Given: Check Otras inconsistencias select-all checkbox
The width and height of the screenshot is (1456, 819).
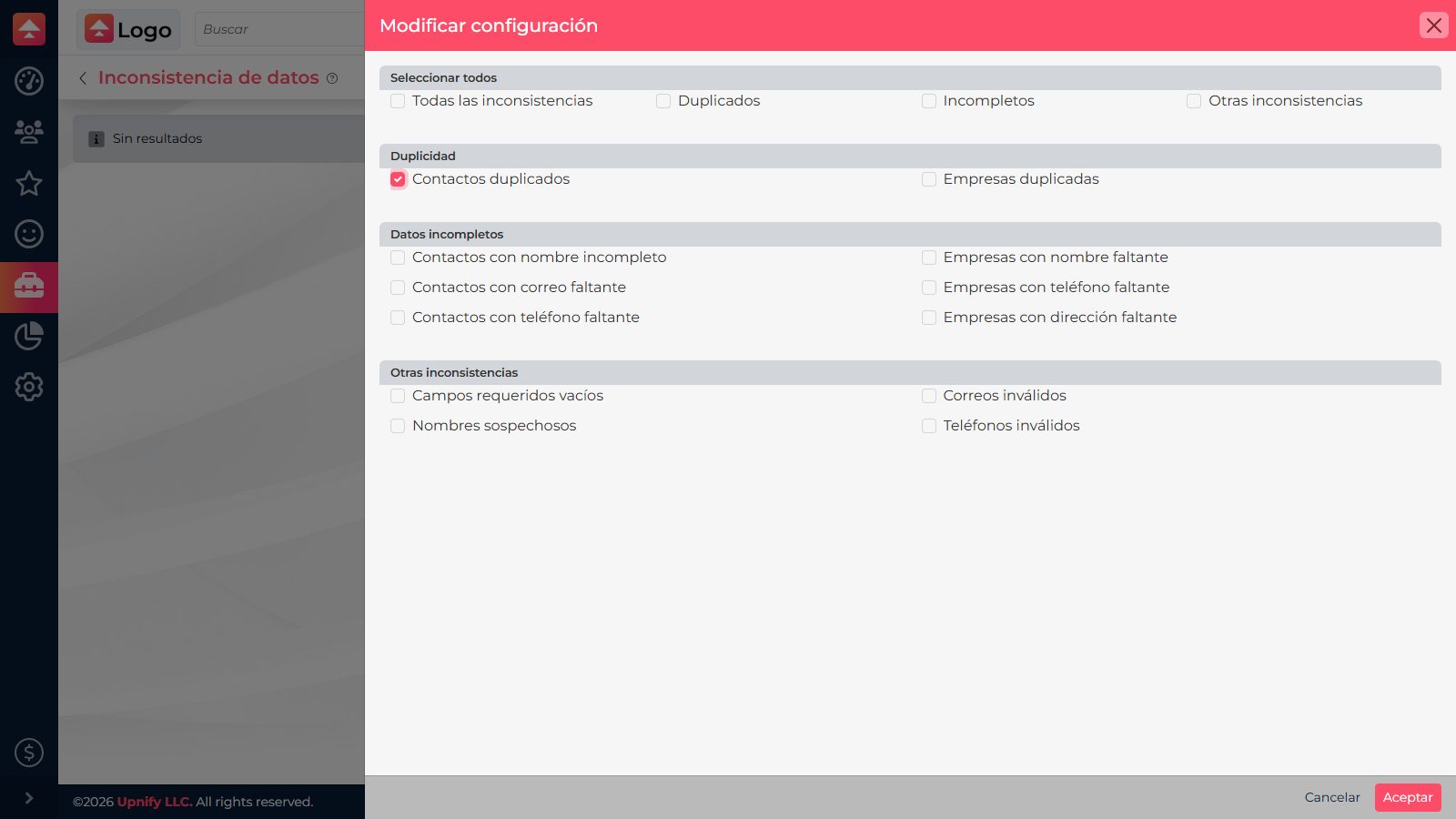Looking at the screenshot, I should pos(1194,101).
